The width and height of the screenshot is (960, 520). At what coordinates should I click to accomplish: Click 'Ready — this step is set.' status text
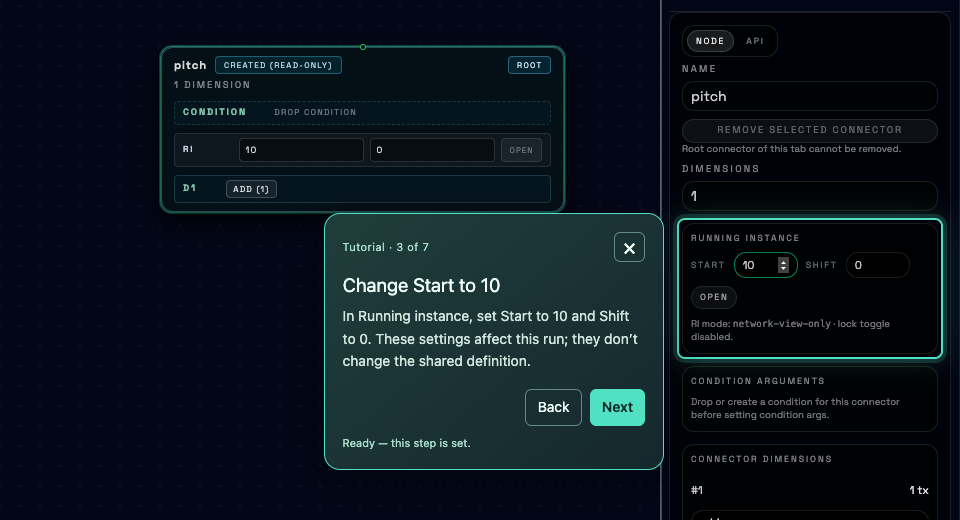coord(407,443)
